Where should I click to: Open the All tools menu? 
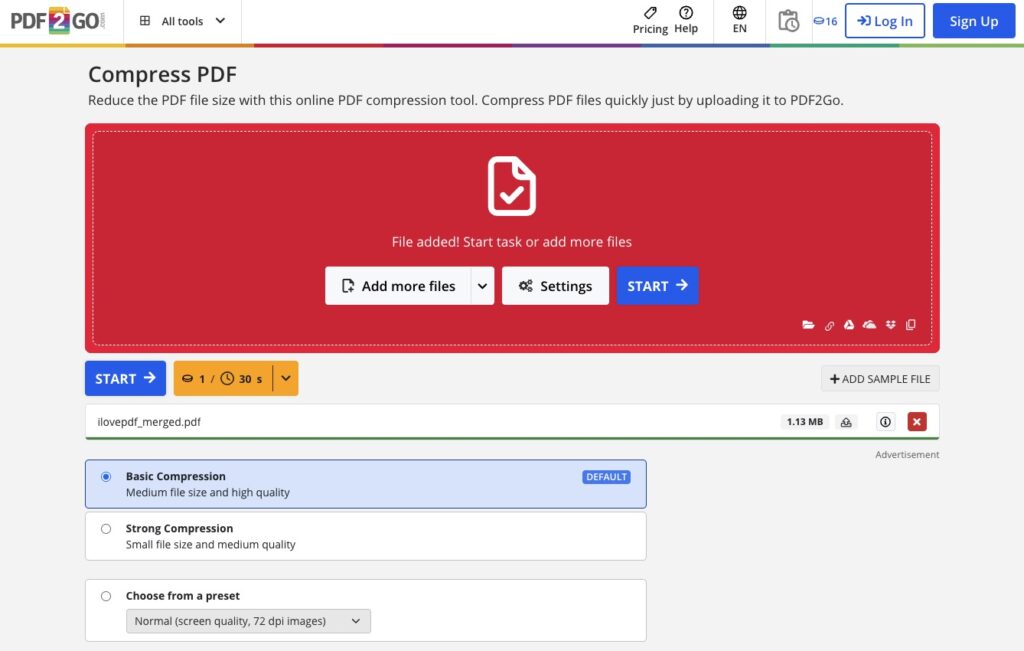click(182, 21)
